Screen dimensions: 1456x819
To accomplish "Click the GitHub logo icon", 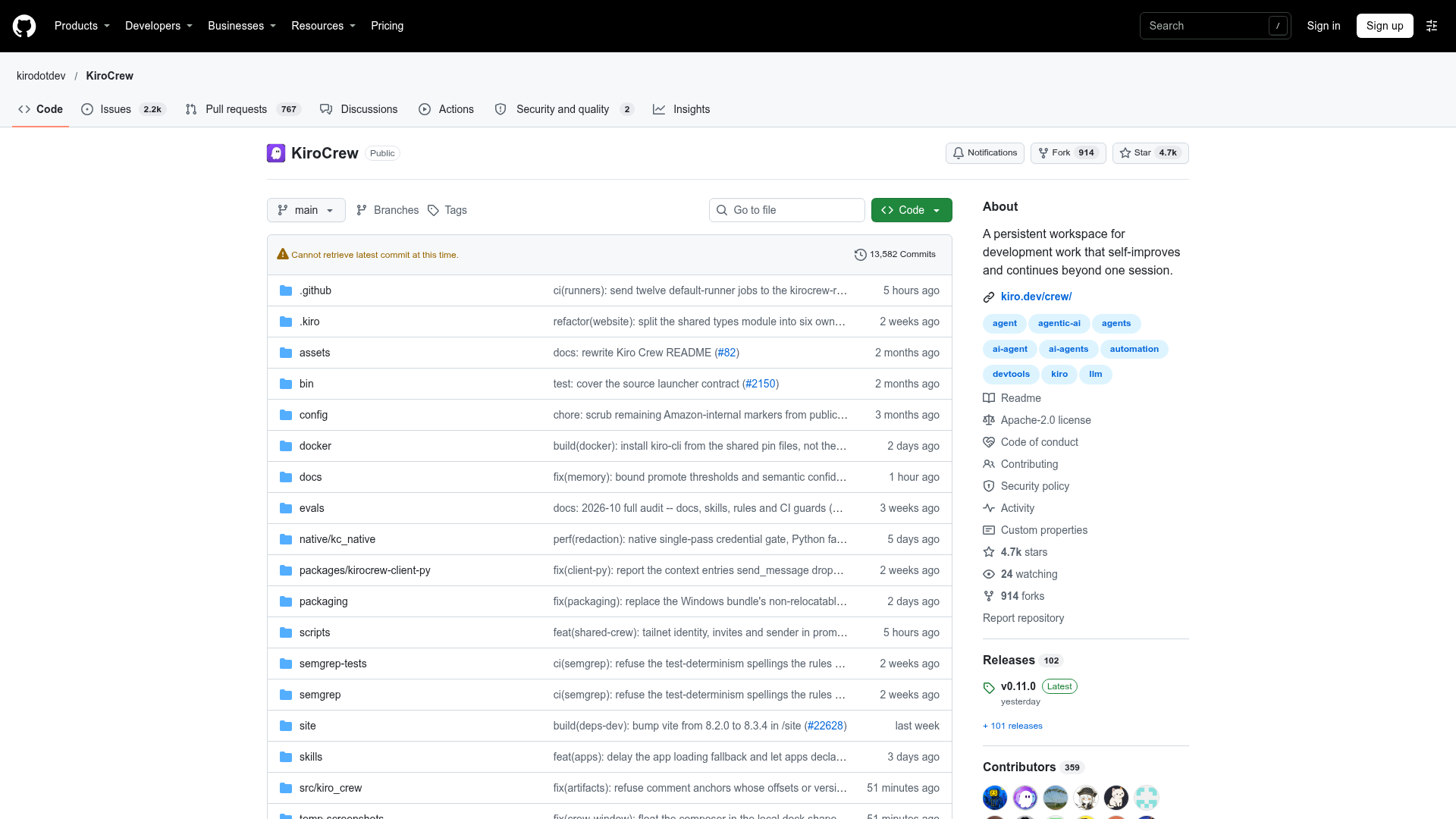I will pyautogui.click(x=24, y=26).
